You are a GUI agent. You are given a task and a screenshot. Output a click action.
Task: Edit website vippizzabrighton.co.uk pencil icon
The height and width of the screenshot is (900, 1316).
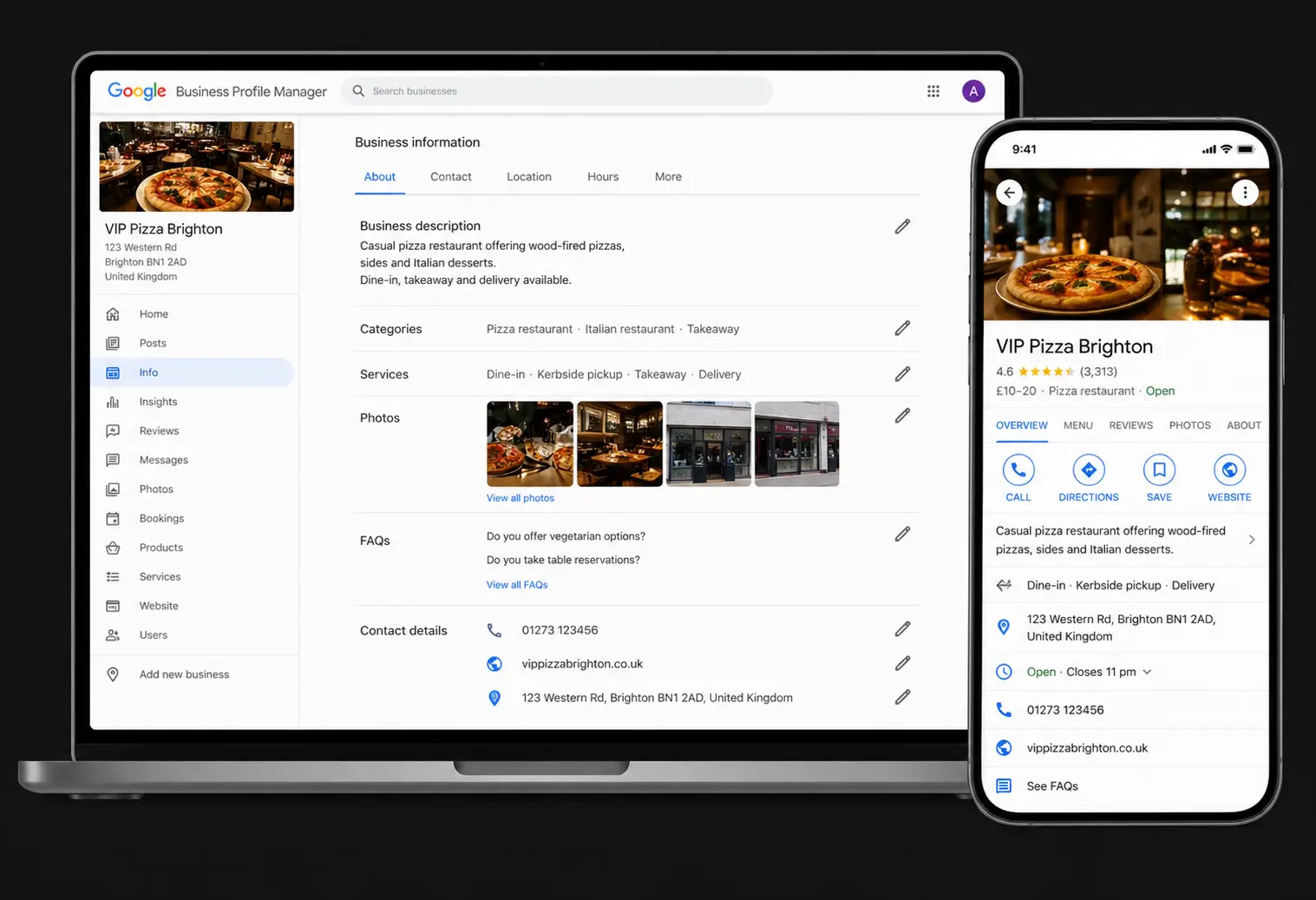902,663
